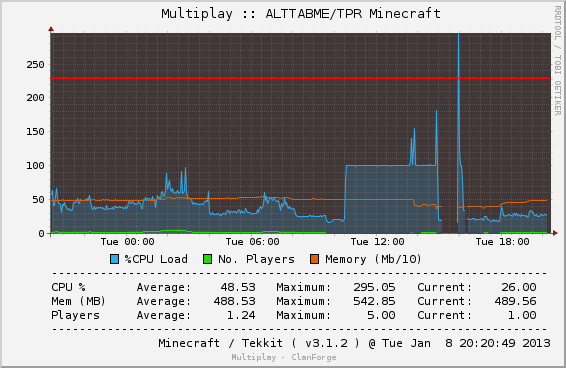The height and width of the screenshot is (368, 566).
Task: Click the blue %CPU Load legend swatch
Action: tap(114, 259)
